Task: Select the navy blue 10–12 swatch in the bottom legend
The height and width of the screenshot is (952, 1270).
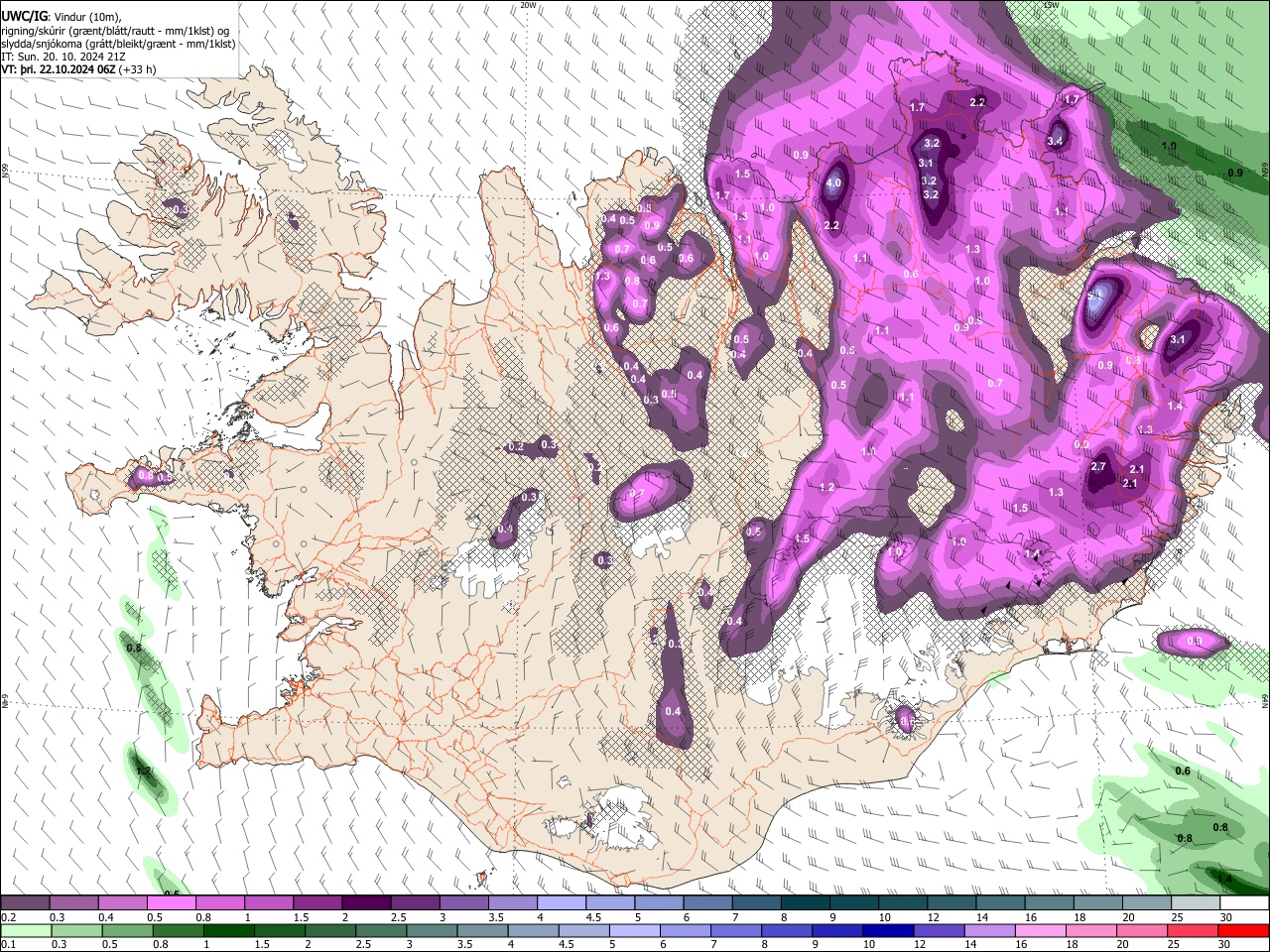Action: click(x=887, y=930)
